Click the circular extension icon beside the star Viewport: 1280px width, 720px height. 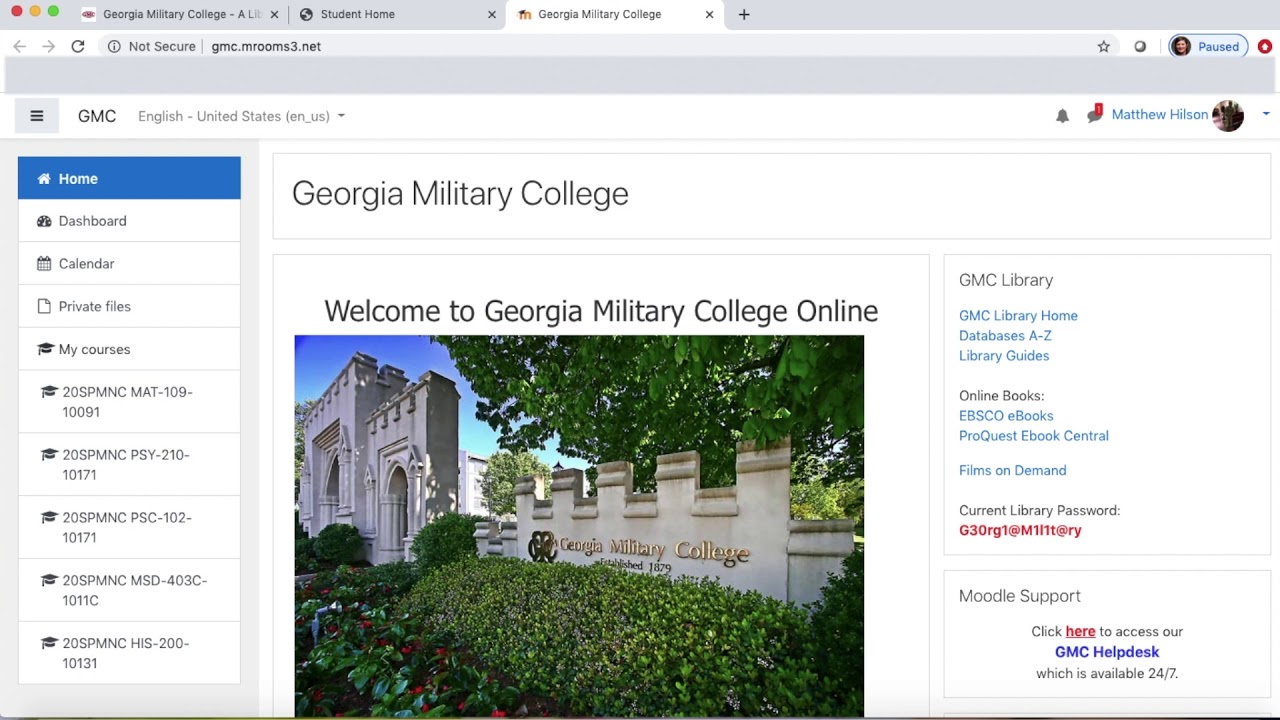point(1140,46)
